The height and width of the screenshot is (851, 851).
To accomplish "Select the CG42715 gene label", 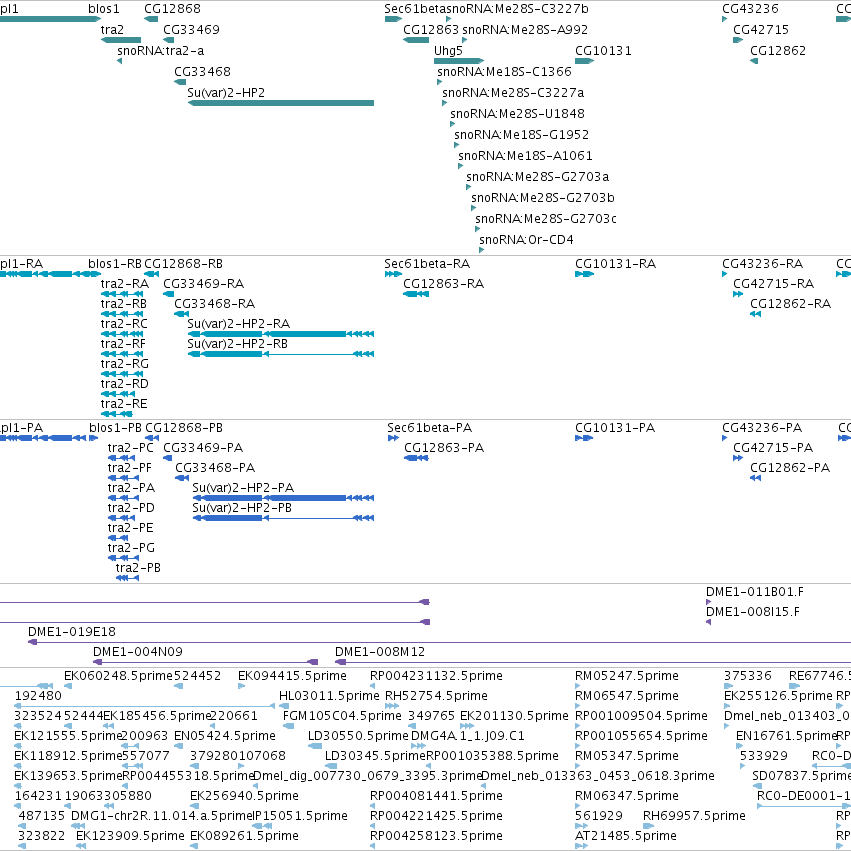I will click(x=760, y=30).
